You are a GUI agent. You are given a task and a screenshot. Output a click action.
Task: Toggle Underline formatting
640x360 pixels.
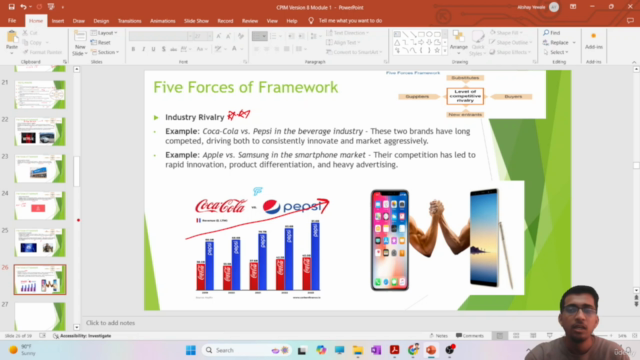click(x=153, y=49)
